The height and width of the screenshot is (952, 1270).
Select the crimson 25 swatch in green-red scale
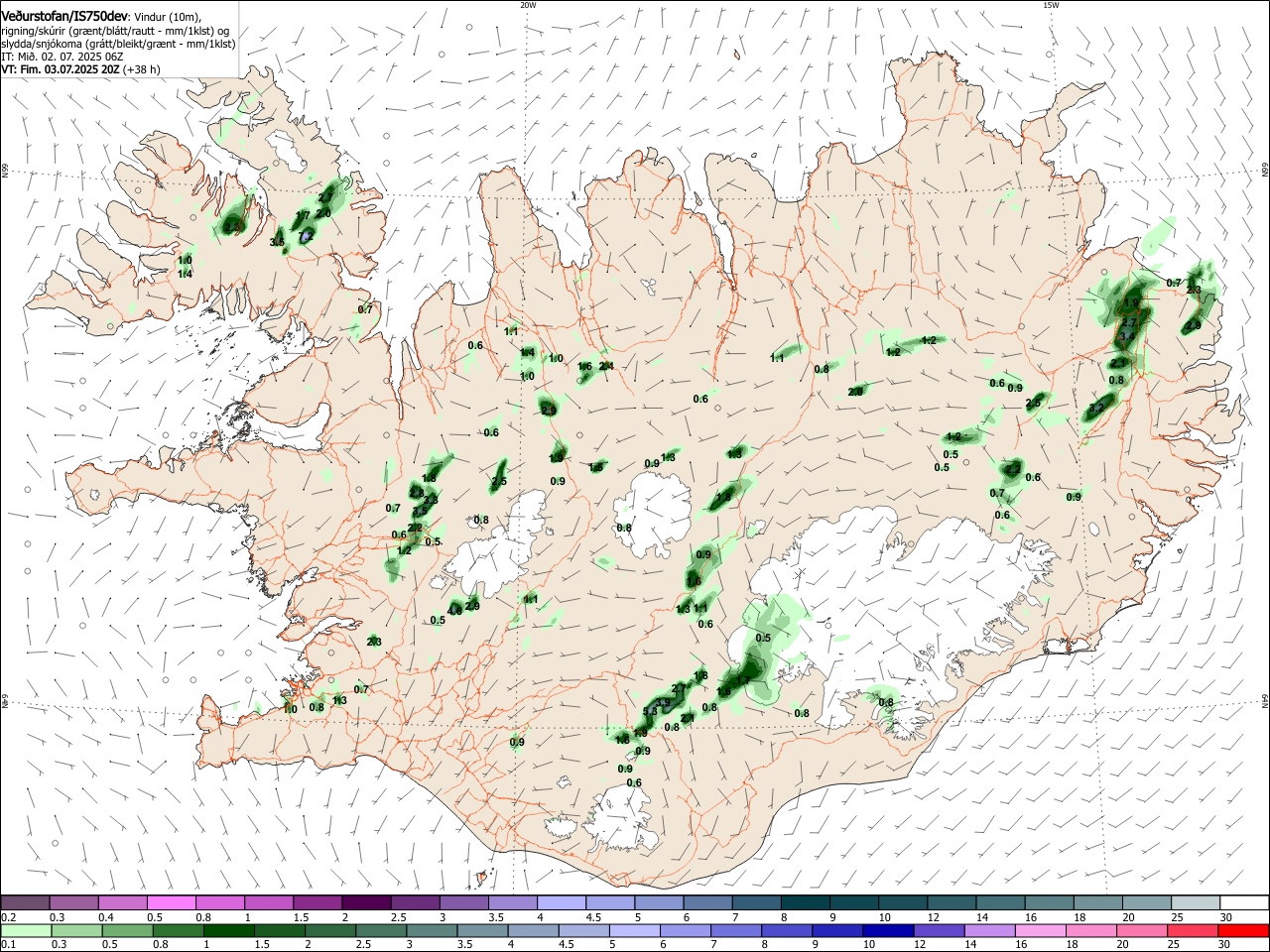(1194, 931)
